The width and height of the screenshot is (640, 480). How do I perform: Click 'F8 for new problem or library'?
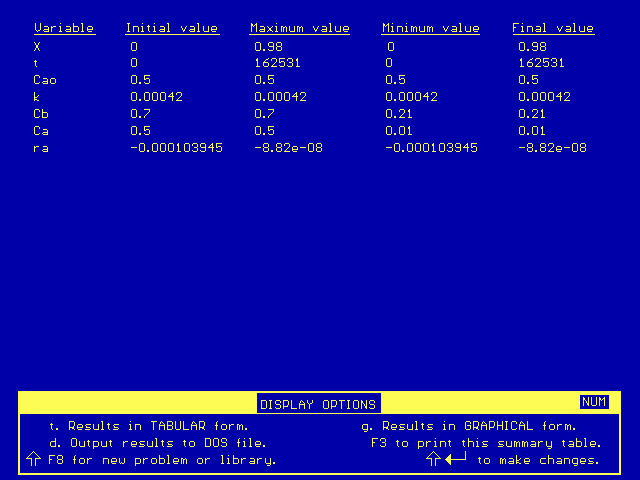click(x=160, y=460)
